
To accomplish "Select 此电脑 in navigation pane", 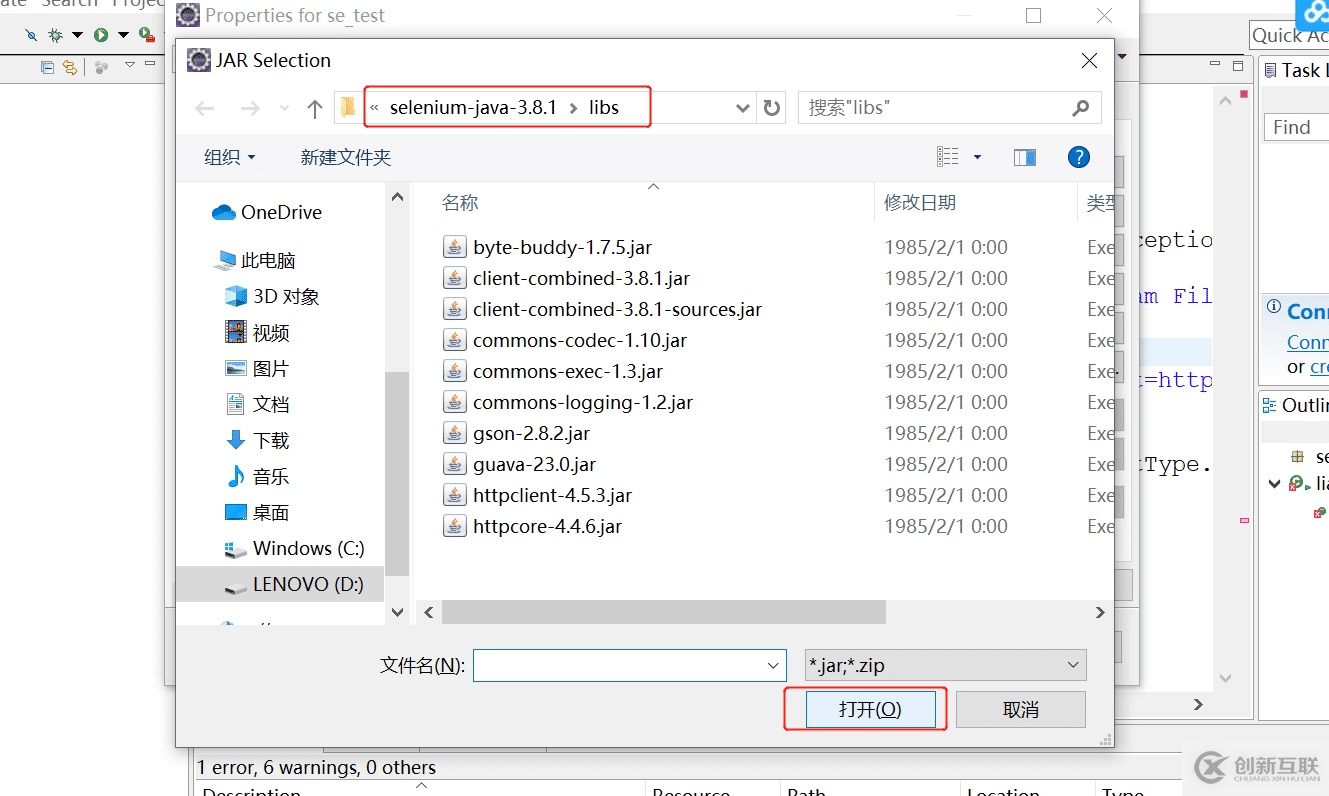I will pos(255,260).
